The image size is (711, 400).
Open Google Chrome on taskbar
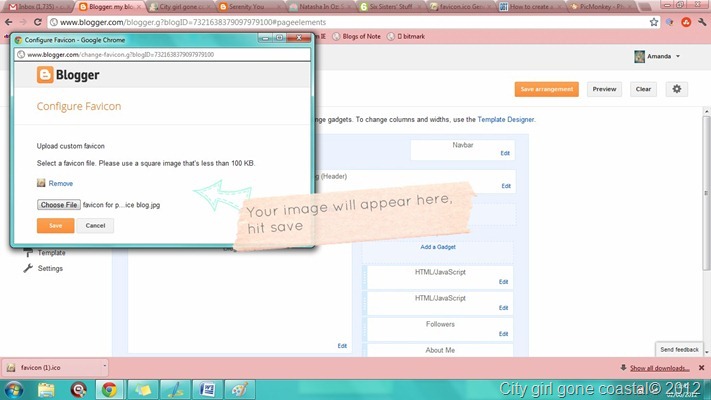coord(109,390)
